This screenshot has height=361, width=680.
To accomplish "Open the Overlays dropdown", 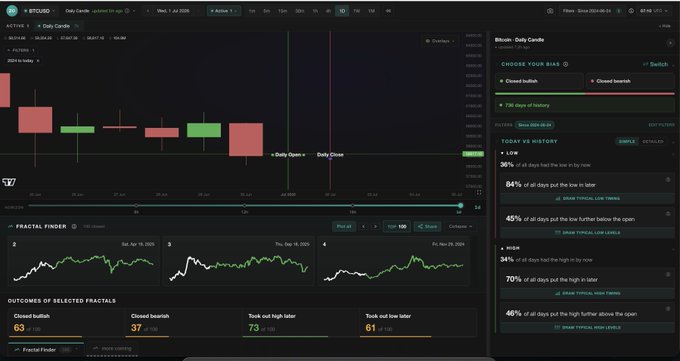I will [x=440, y=41].
